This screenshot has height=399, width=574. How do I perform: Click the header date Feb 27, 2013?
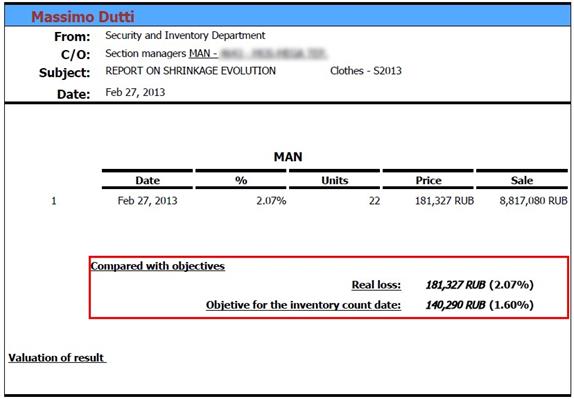135,92
